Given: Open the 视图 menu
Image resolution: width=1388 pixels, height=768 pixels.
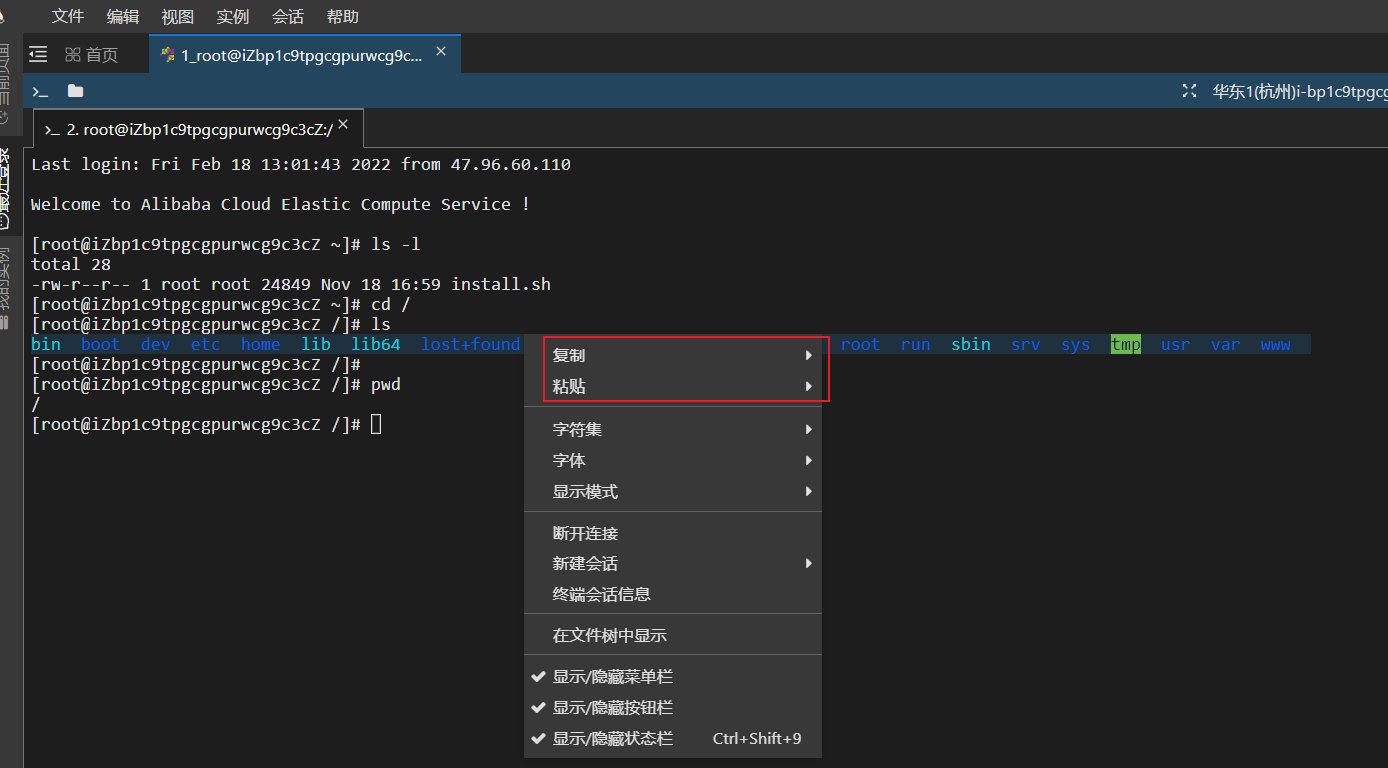Looking at the screenshot, I should (x=178, y=17).
